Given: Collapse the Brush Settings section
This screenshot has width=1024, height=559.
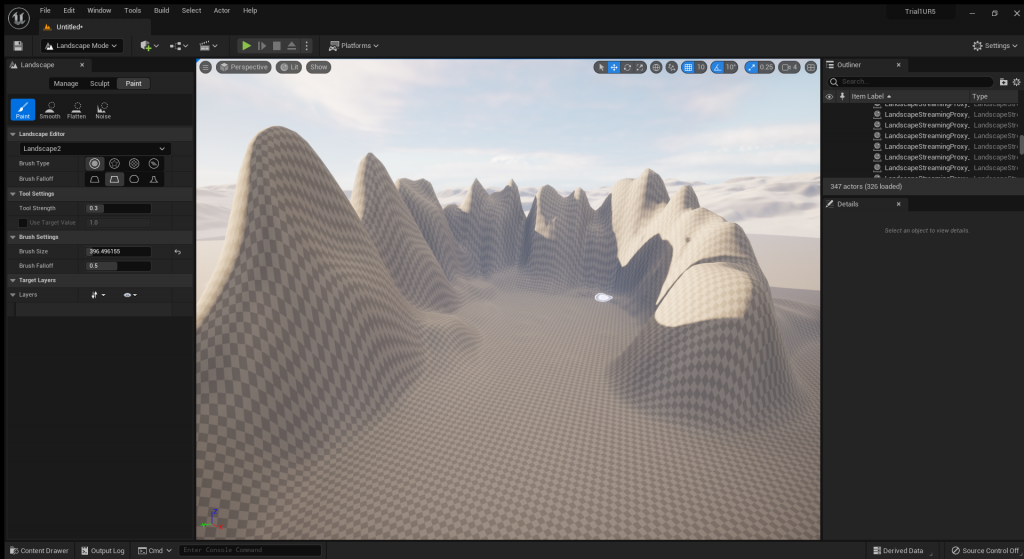Looking at the screenshot, I should pyautogui.click(x=12, y=237).
